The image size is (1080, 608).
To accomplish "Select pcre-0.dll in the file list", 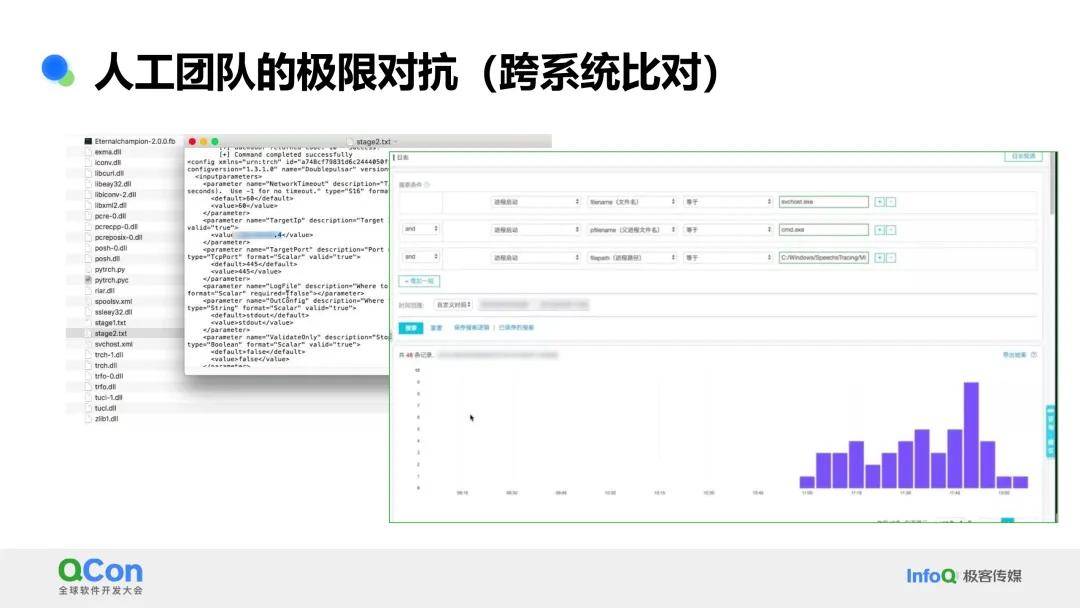I will (110, 216).
